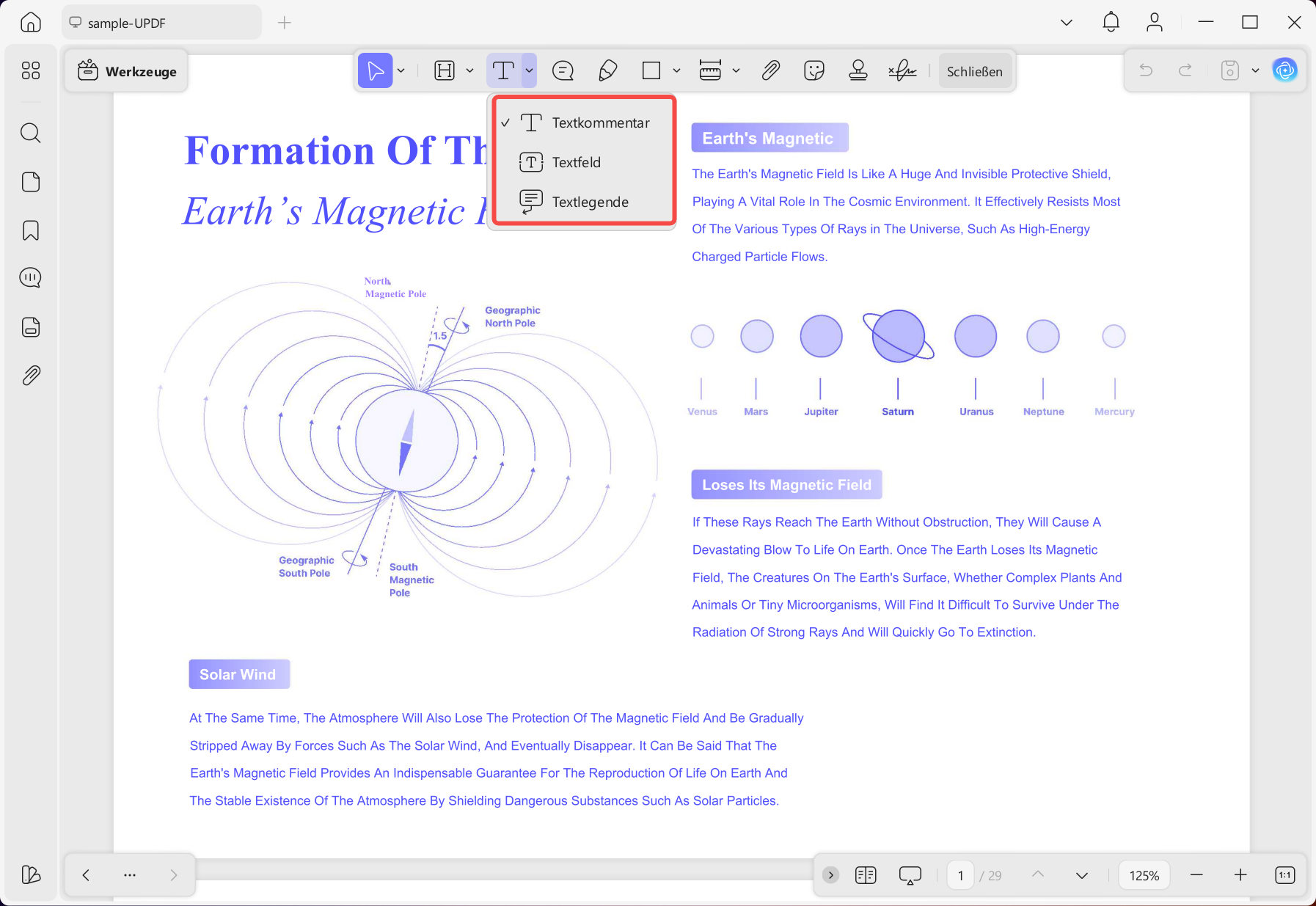Set actual size with 1:1 button
Image resolution: width=1316 pixels, height=906 pixels.
tap(1285, 875)
